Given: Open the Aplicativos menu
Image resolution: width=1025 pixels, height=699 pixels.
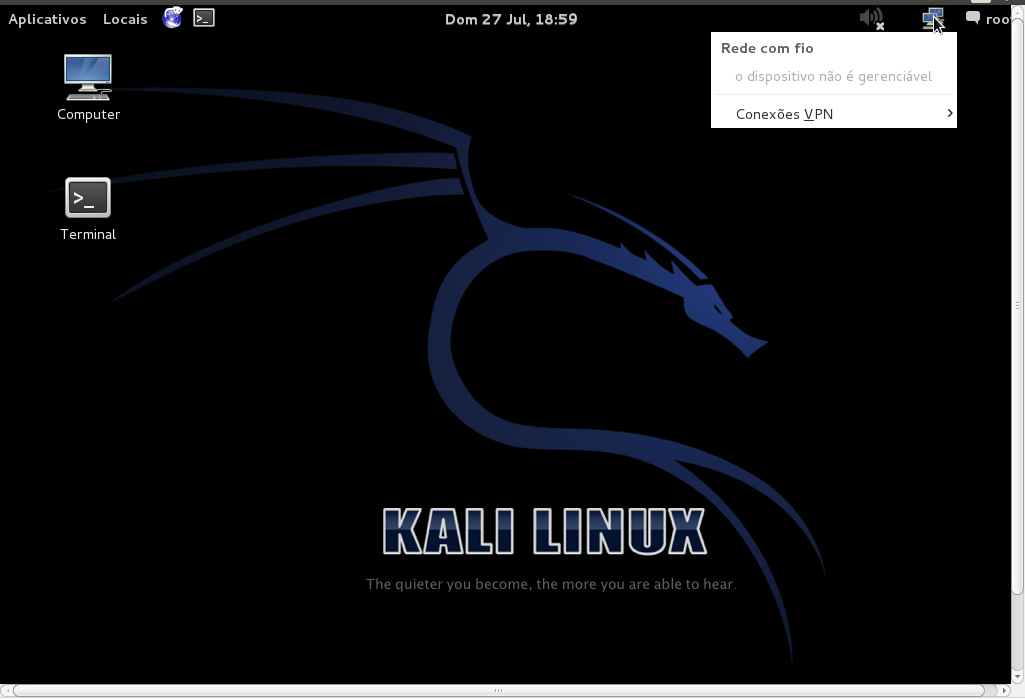Looking at the screenshot, I should [47, 19].
